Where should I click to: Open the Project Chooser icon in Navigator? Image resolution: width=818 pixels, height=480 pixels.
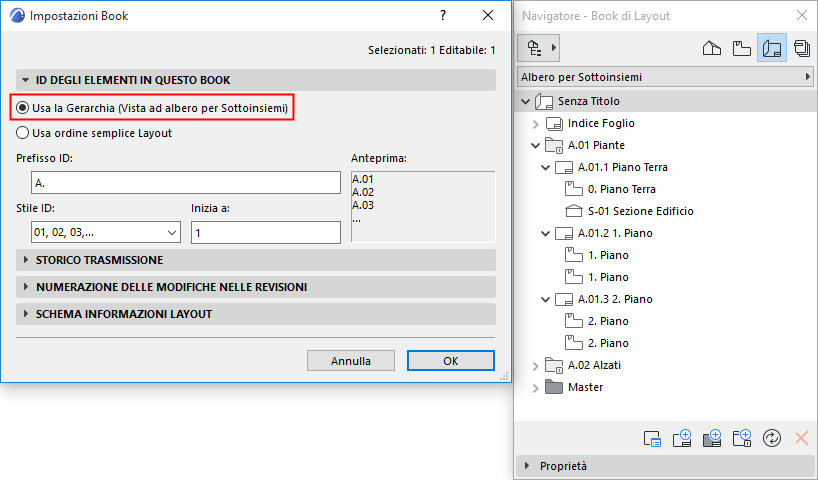coord(538,48)
